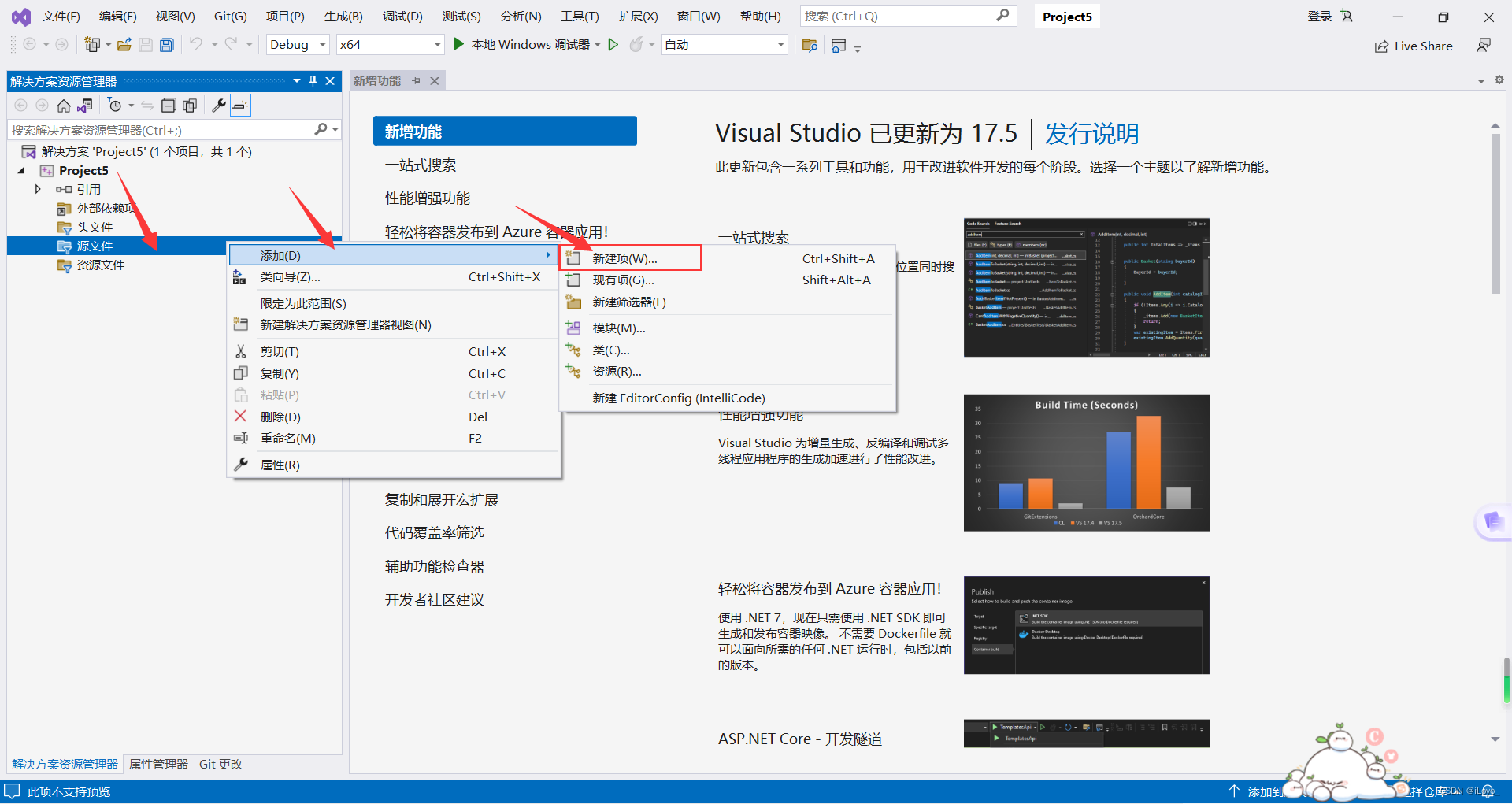Click the What's New page vertical scrollbar thumb
Image resolution: width=1512 pixels, height=804 pixels.
pos(1495,213)
